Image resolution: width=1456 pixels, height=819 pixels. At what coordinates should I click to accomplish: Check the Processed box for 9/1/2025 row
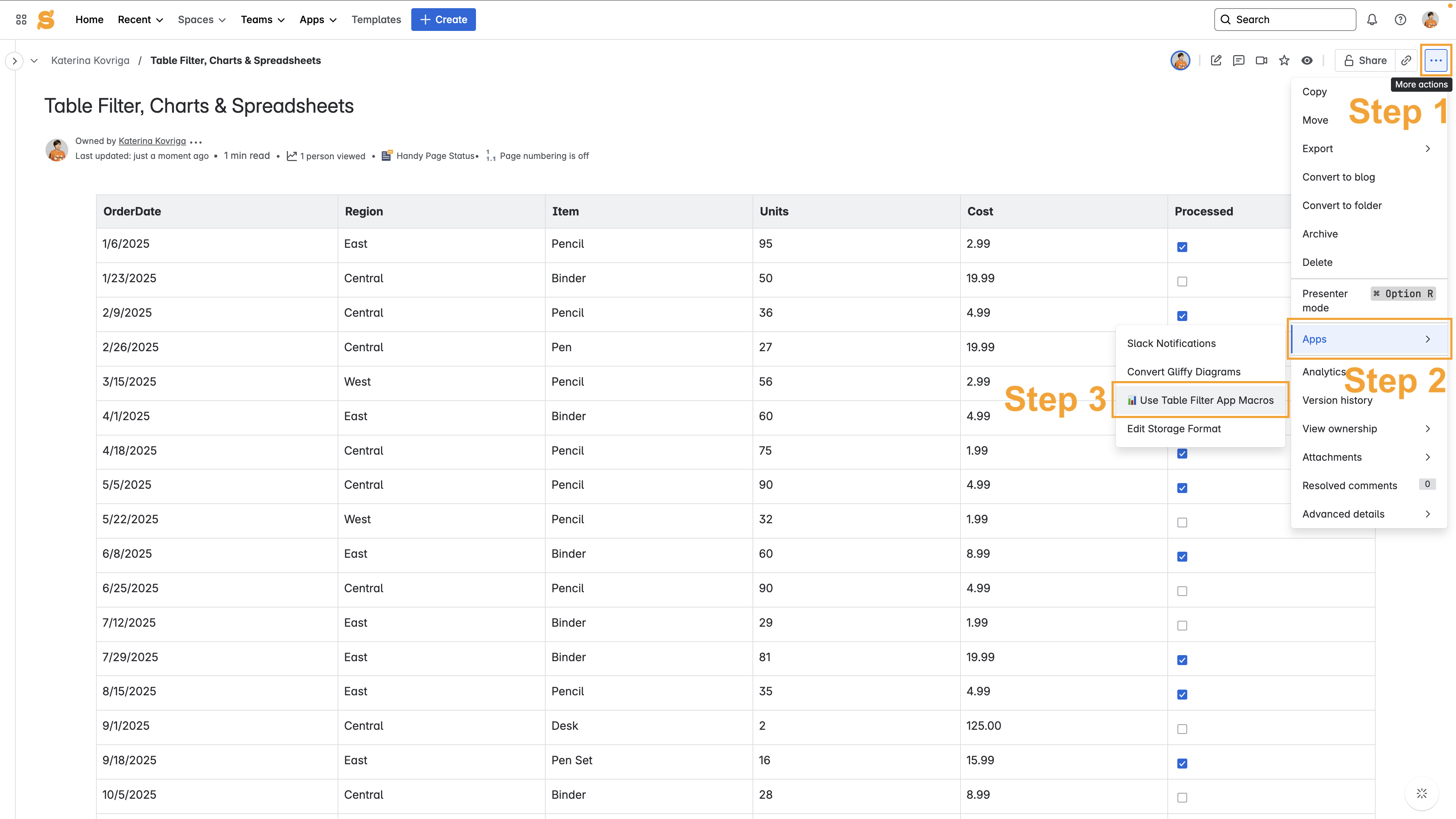click(x=1182, y=729)
